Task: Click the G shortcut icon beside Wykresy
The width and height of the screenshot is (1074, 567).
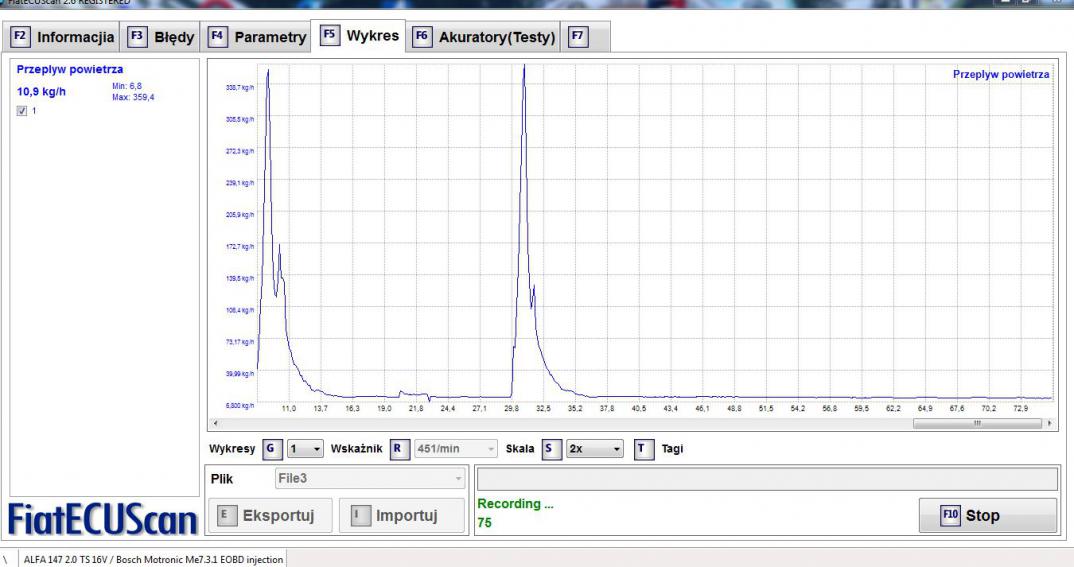Action: (269, 449)
